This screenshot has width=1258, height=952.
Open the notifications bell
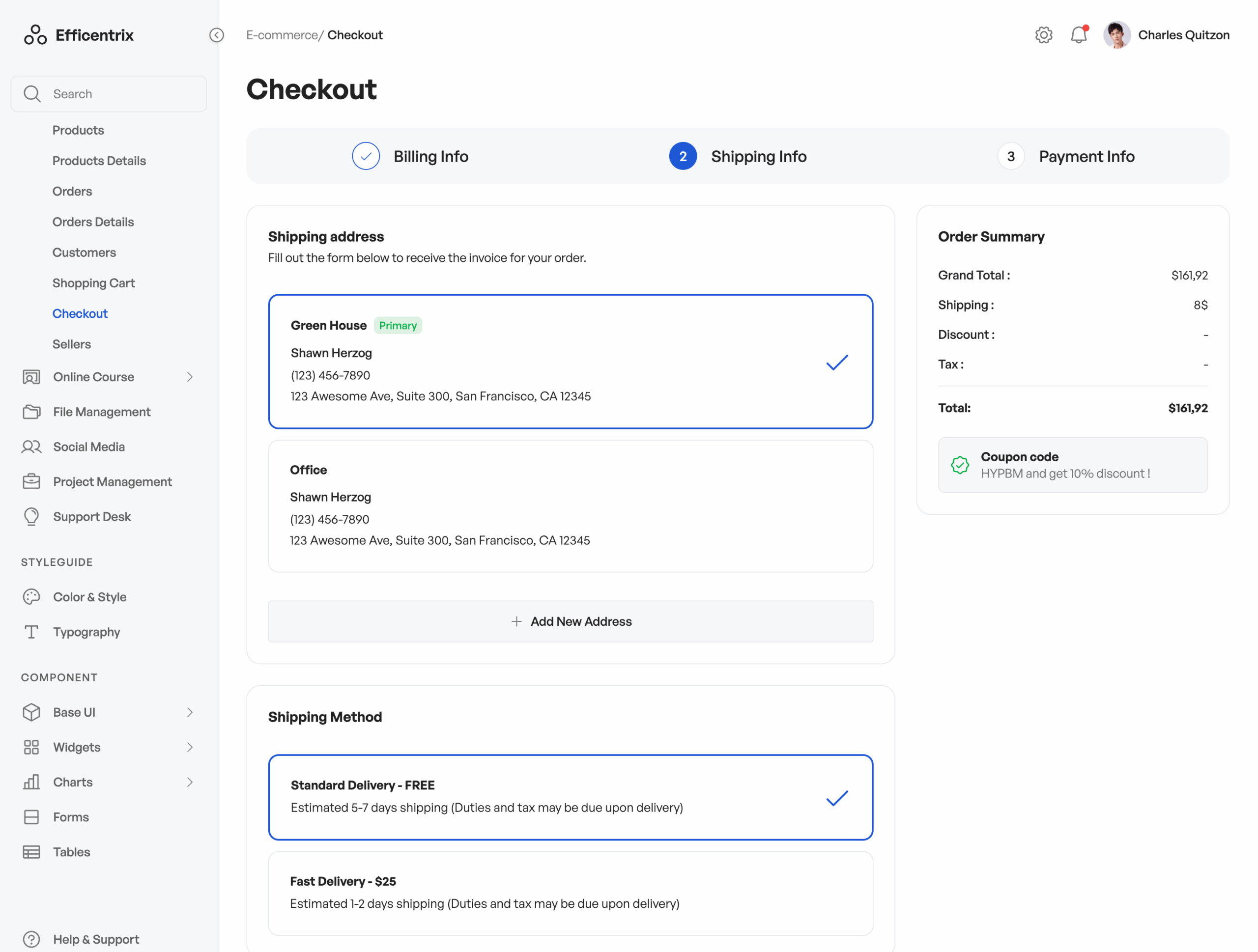(x=1078, y=35)
